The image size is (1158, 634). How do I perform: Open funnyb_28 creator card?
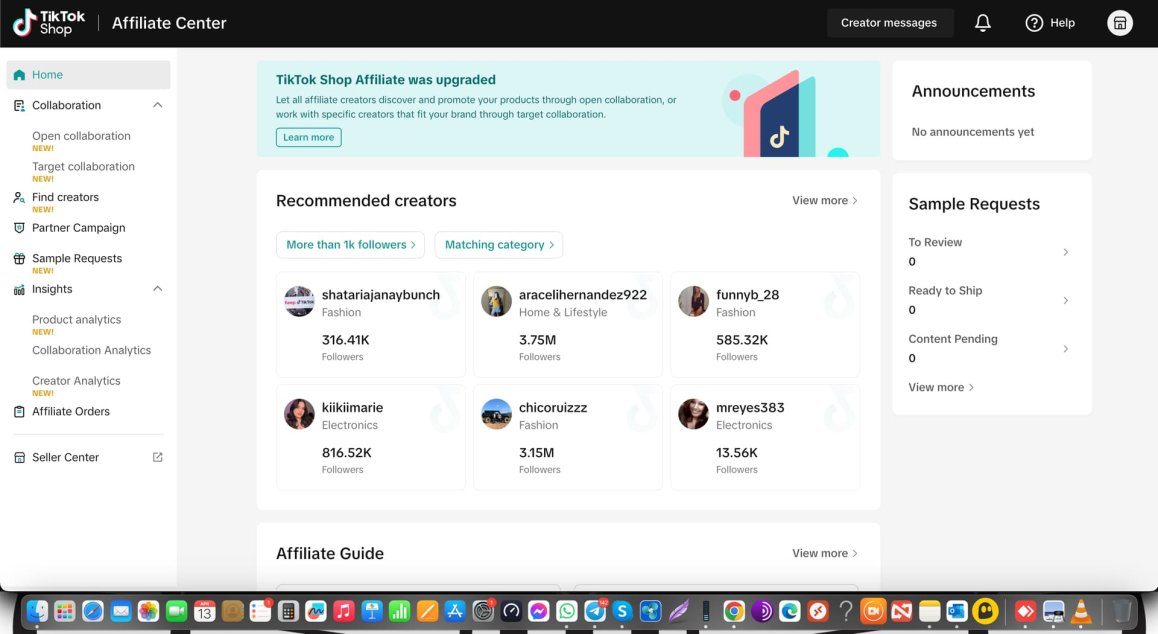(765, 324)
